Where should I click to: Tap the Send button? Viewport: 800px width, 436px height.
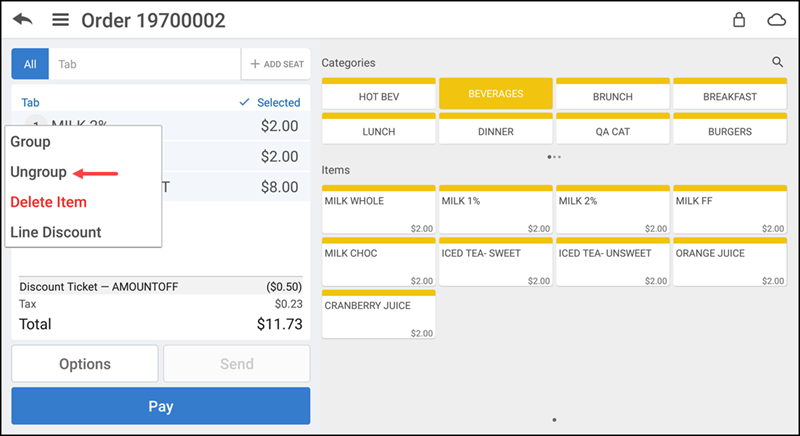[x=237, y=364]
